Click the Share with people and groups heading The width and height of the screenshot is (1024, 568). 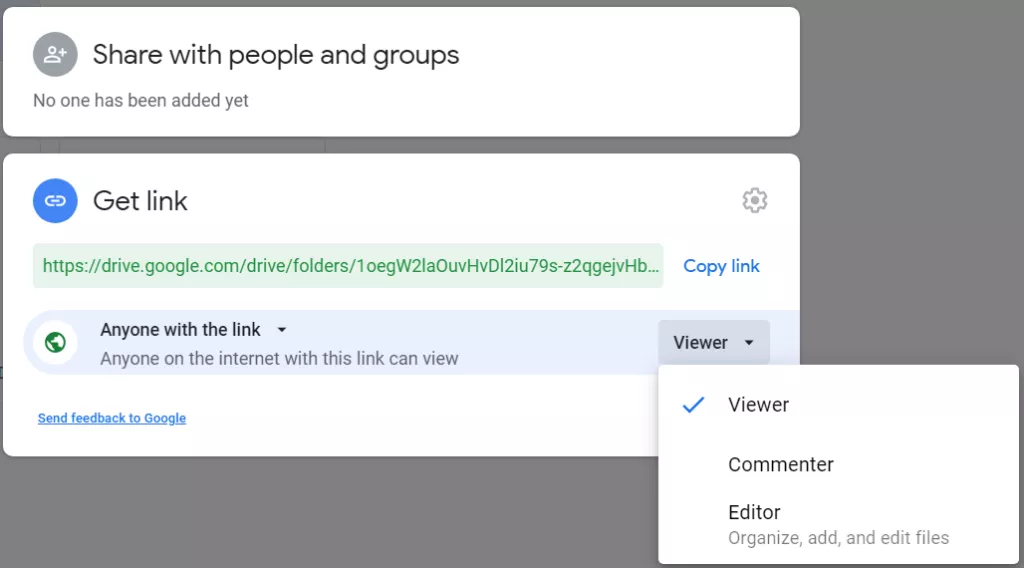[276, 55]
